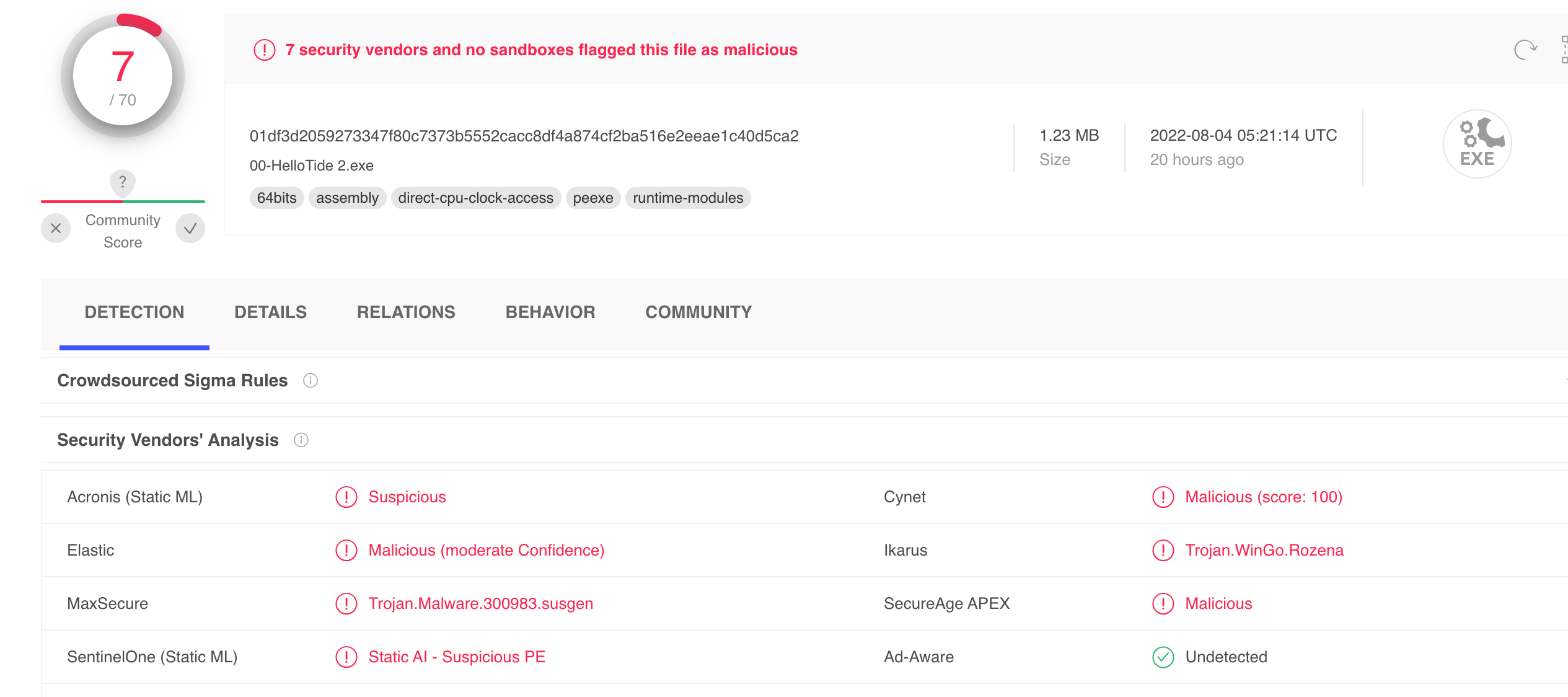Click the warning icon next to Suspicious
1568x697 pixels.
coord(346,497)
